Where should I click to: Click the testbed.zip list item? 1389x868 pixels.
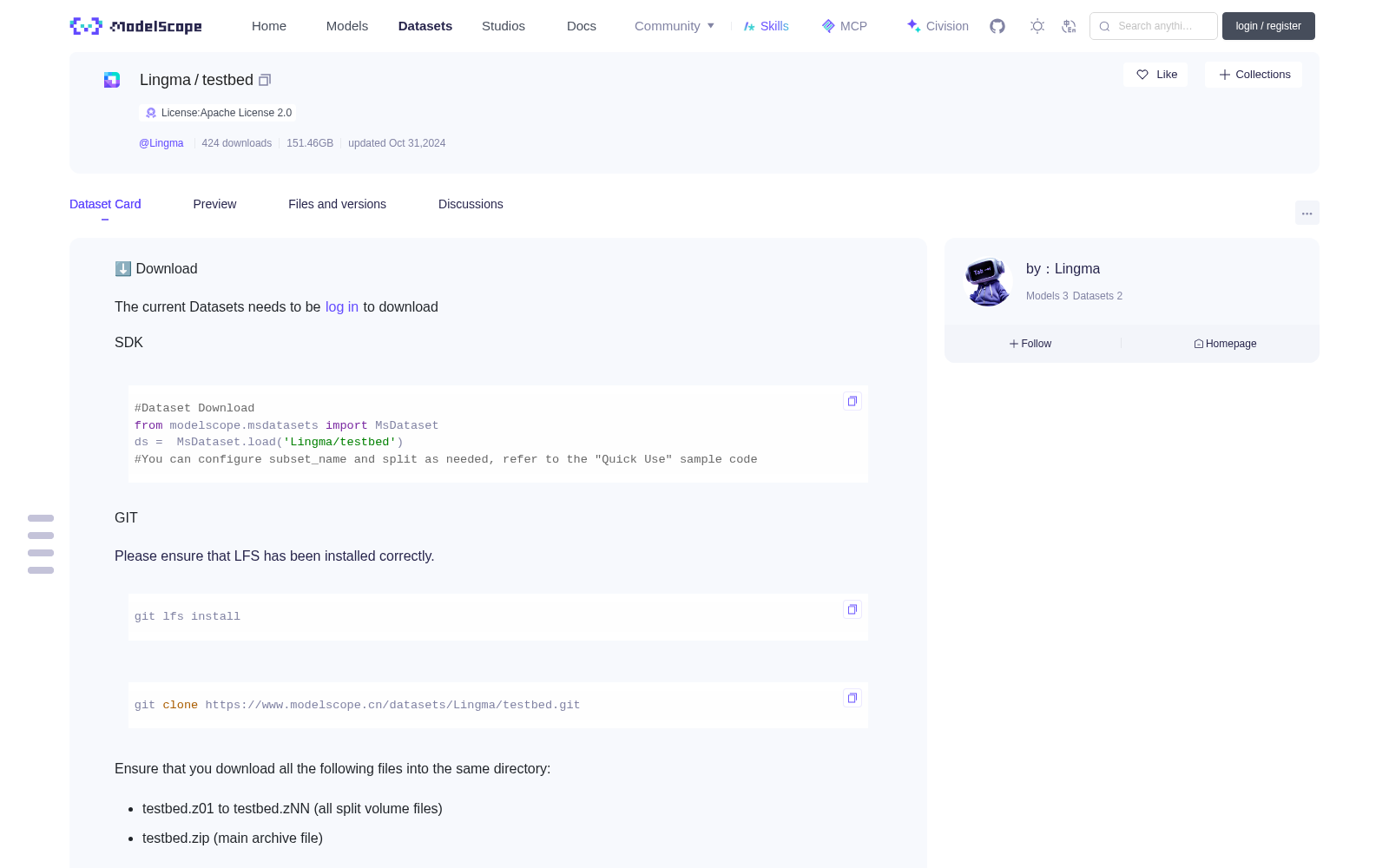[233, 838]
